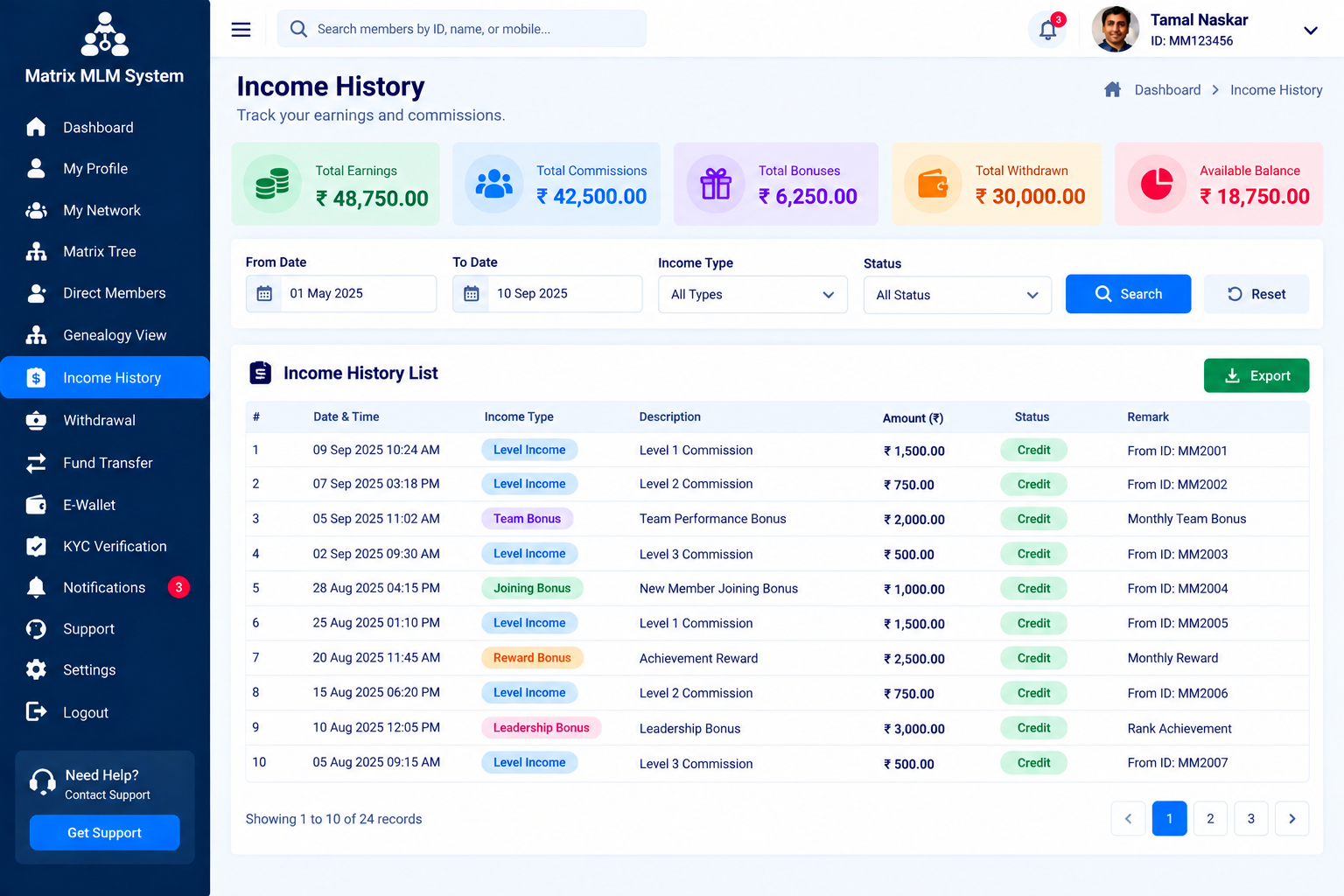The height and width of the screenshot is (896, 1344).
Task: Open KYC Verification page
Action: click(x=105, y=547)
